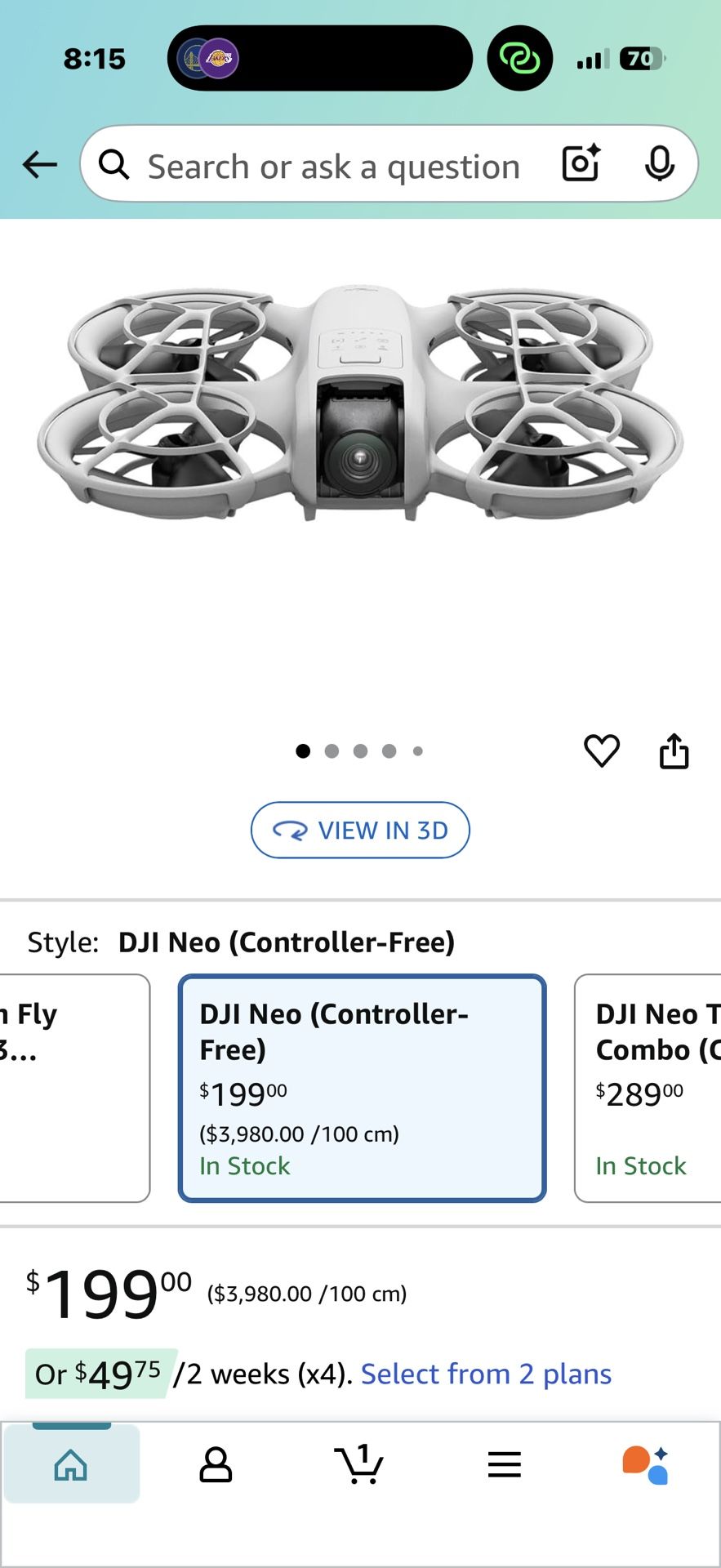Open the hamburger menu
Image resolution: width=721 pixels, height=1568 pixels.
pos(504,1464)
